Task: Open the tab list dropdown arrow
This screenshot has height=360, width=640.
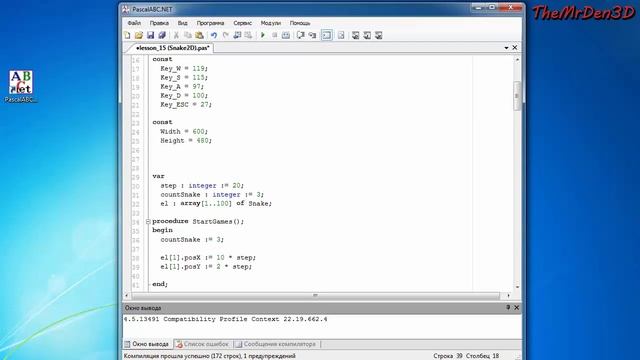Action: coord(506,48)
